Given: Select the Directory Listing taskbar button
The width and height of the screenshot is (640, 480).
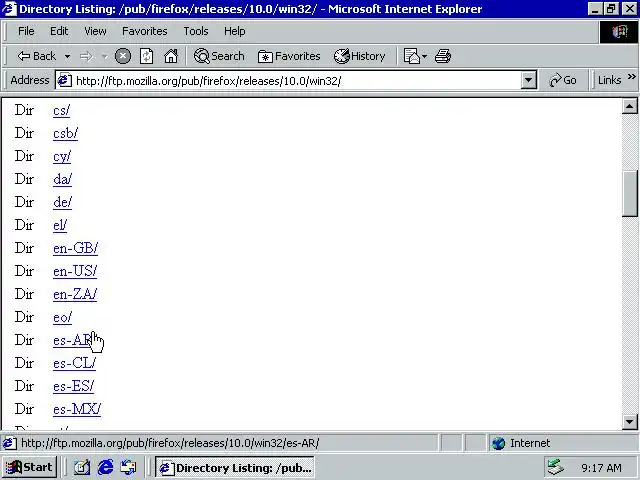Looking at the screenshot, I should pyautogui.click(x=235, y=467).
